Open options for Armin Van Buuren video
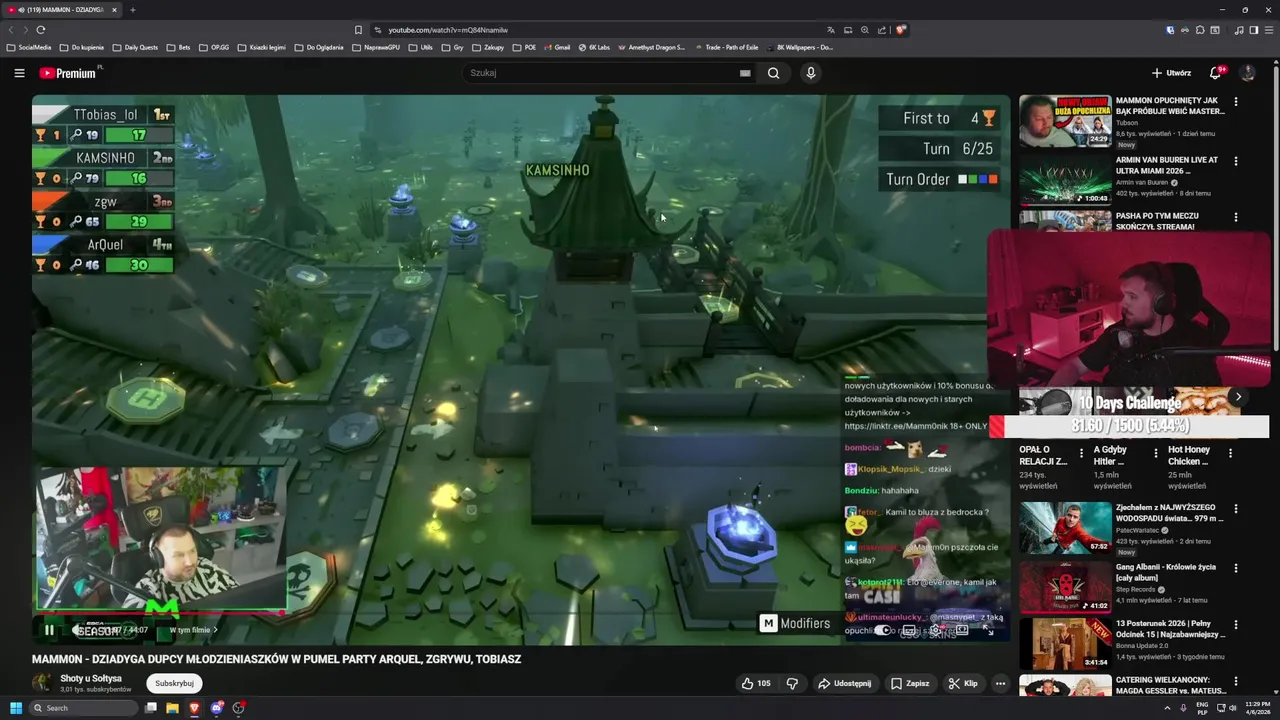The image size is (1280, 720). pyautogui.click(x=1236, y=161)
